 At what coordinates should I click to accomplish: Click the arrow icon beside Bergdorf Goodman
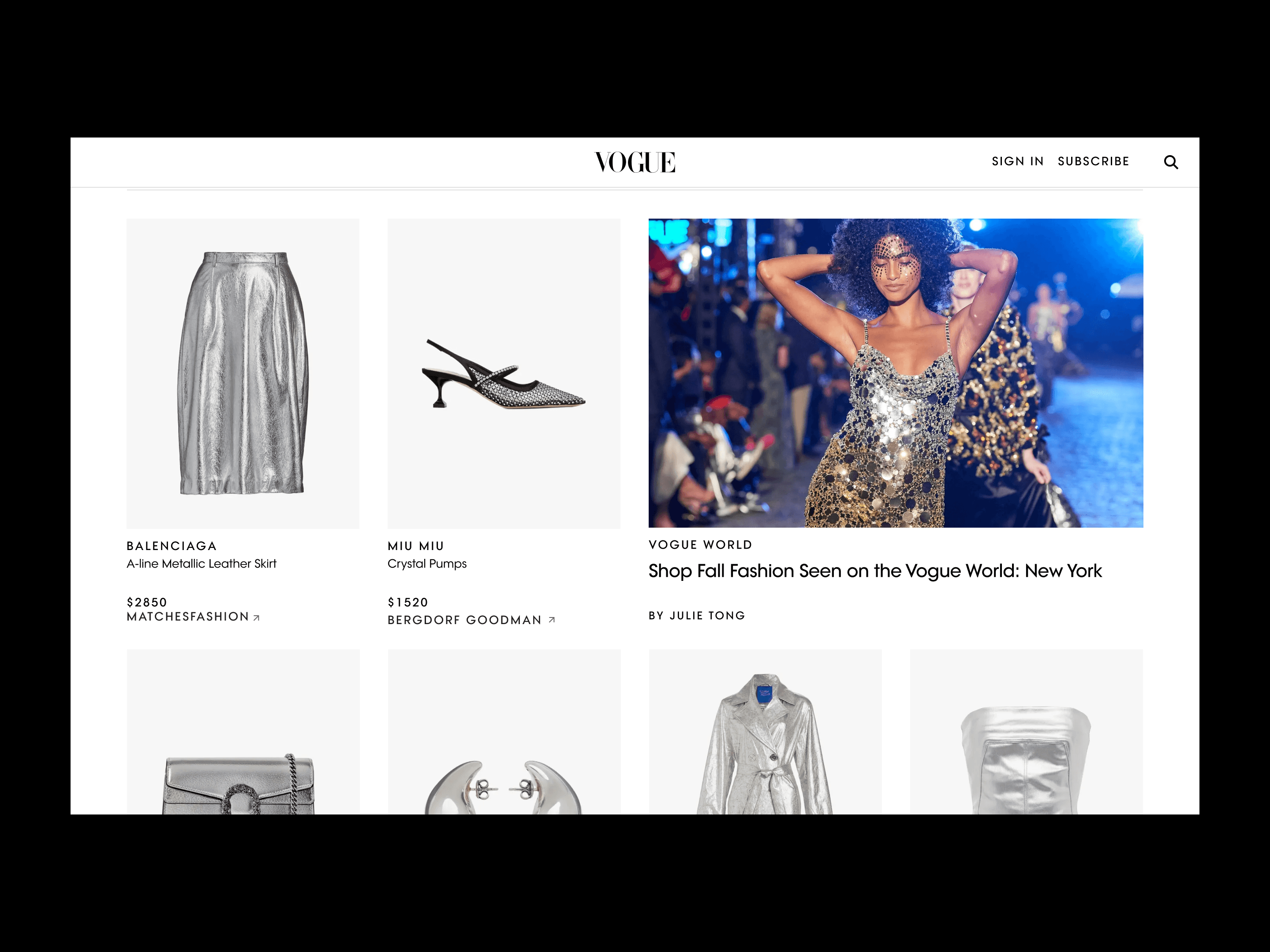tap(552, 620)
